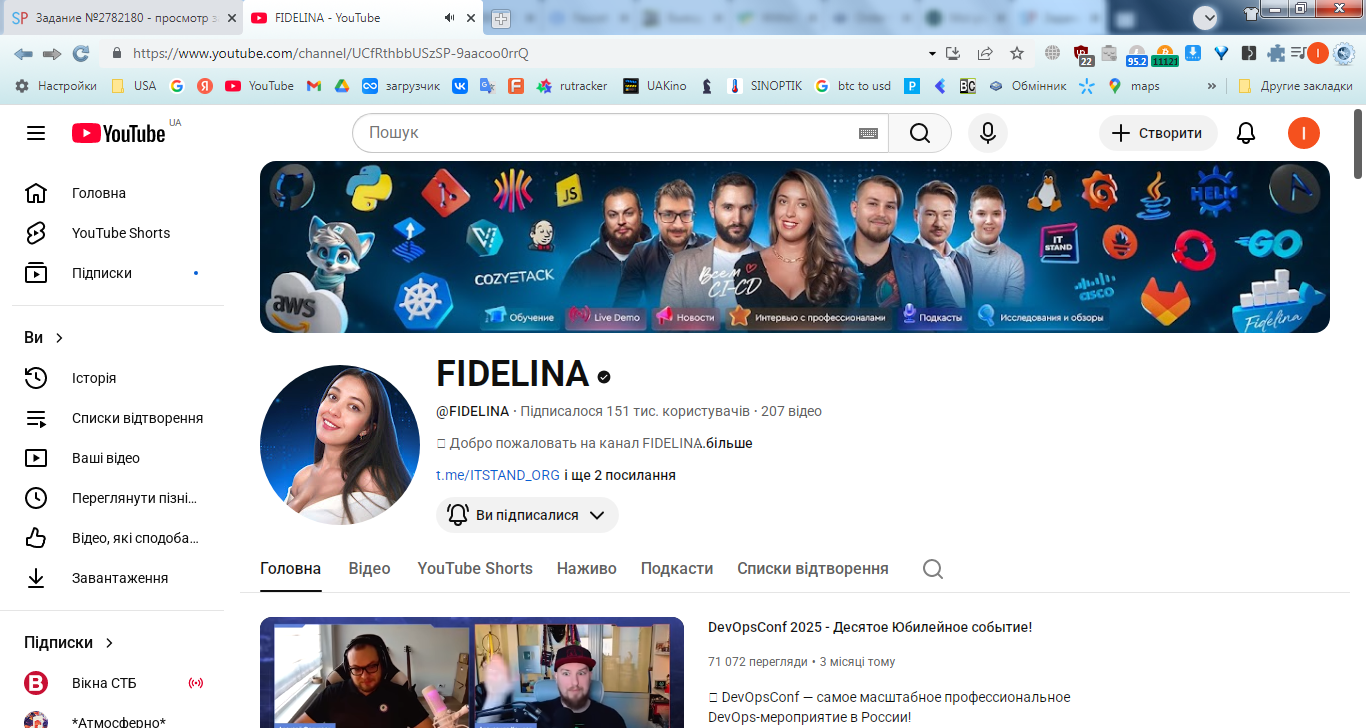Expand the Ви section chevron

pyautogui.click(x=60, y=338)
